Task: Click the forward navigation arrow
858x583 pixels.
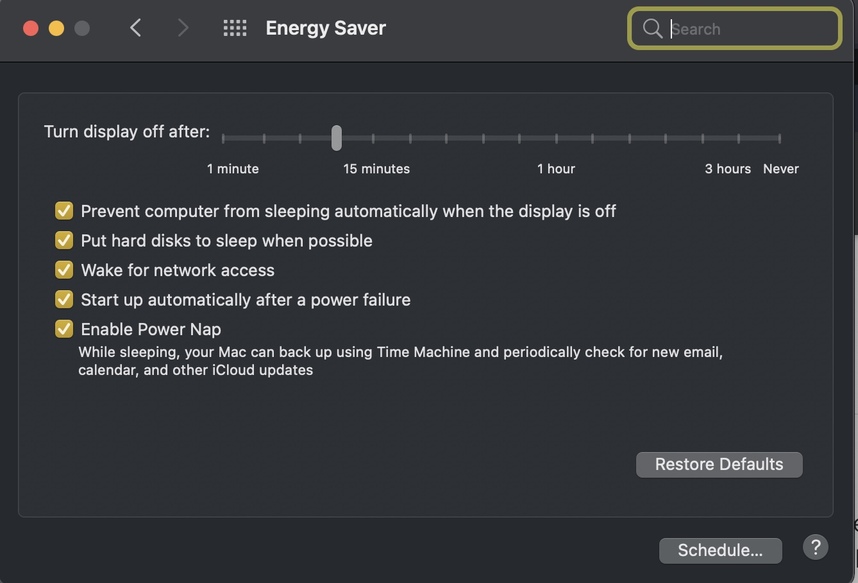Action: (182, 28)
